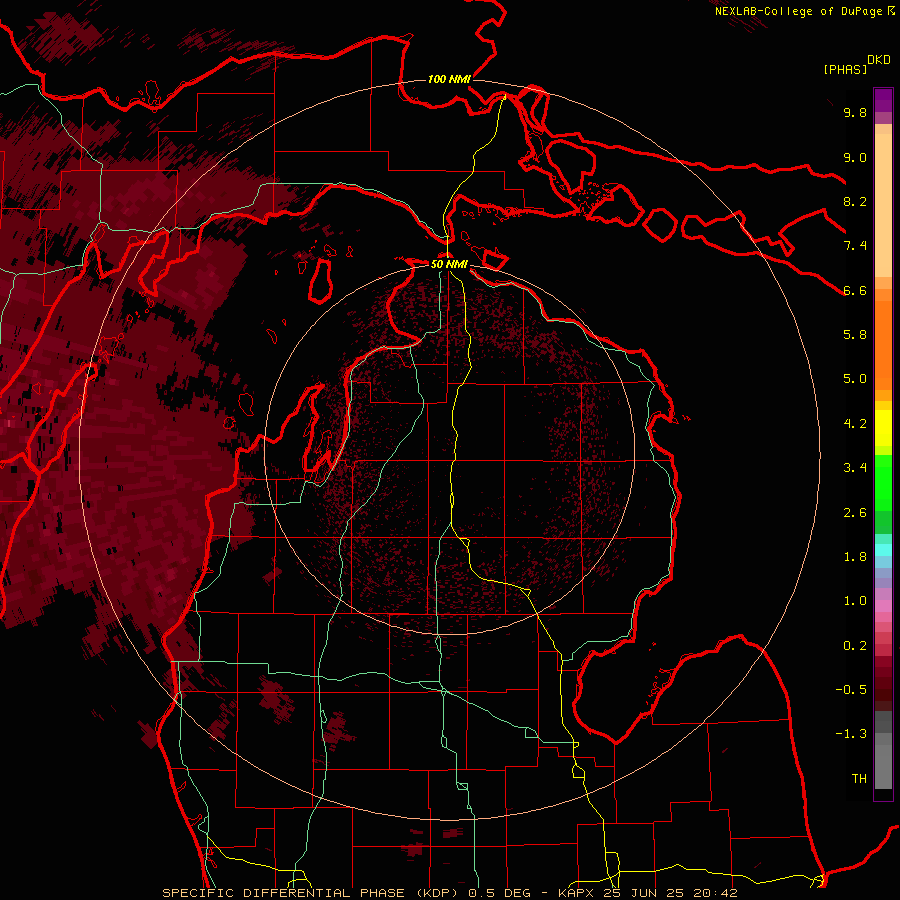
Task: Click the 4.2 scale value label
Action: (855, 424)
